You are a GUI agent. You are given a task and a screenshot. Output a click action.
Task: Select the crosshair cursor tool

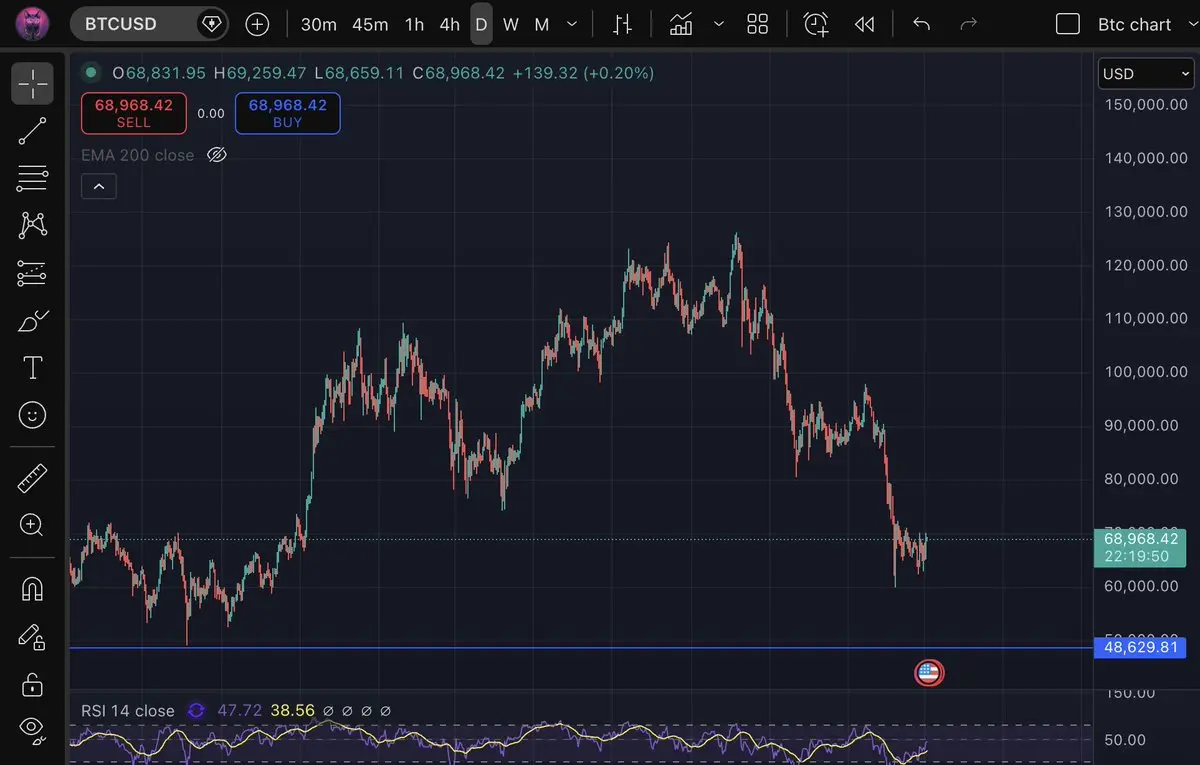32,84
